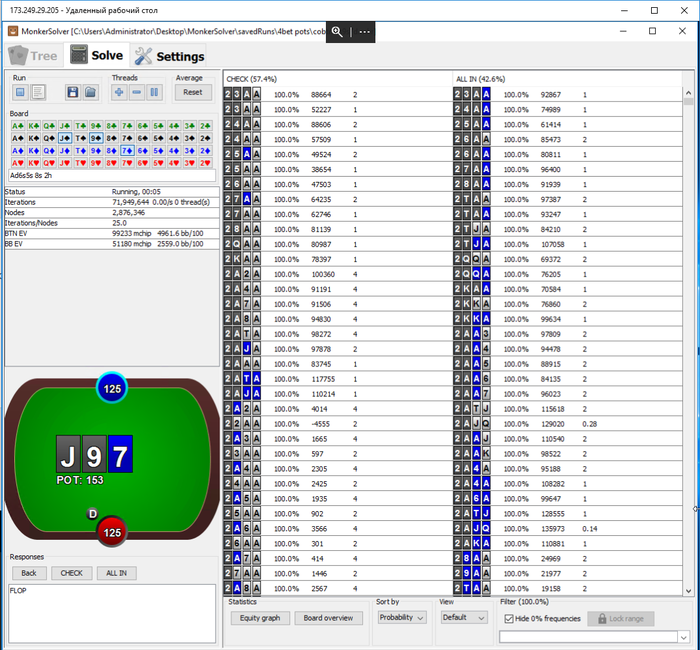Click the BTN EV status row
The width and height of the screenshot is (700, 650).
[x=112, y=233]
